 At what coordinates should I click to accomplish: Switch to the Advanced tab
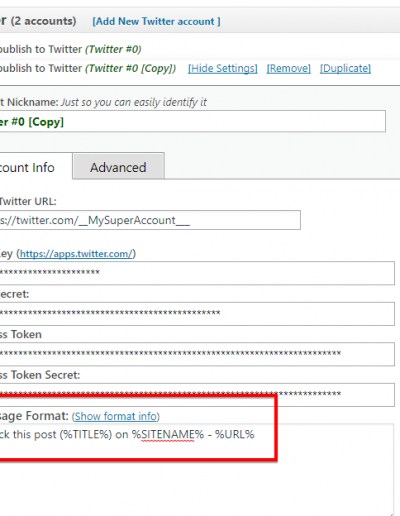118,166
